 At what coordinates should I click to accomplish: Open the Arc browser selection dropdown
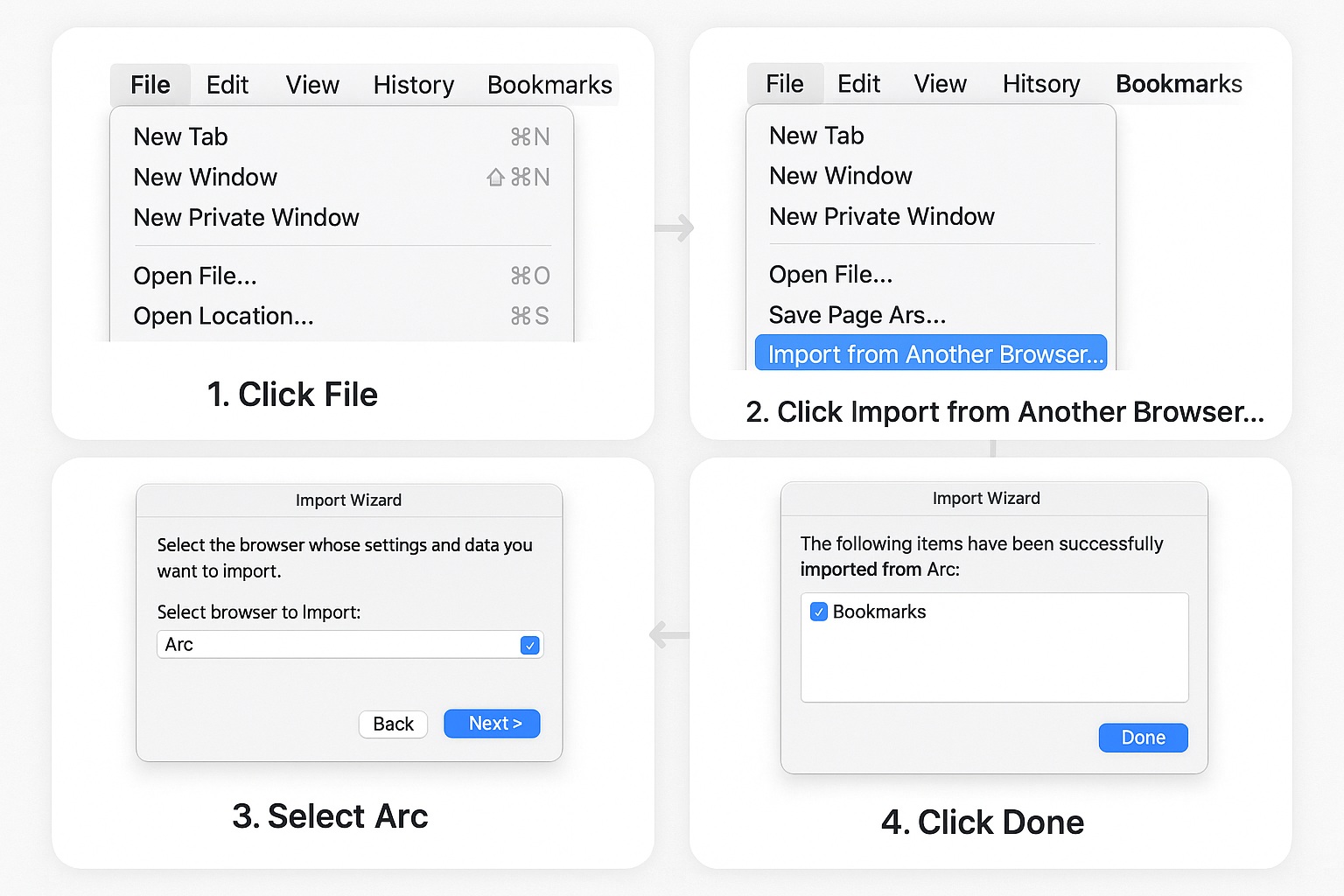point(350,645)
